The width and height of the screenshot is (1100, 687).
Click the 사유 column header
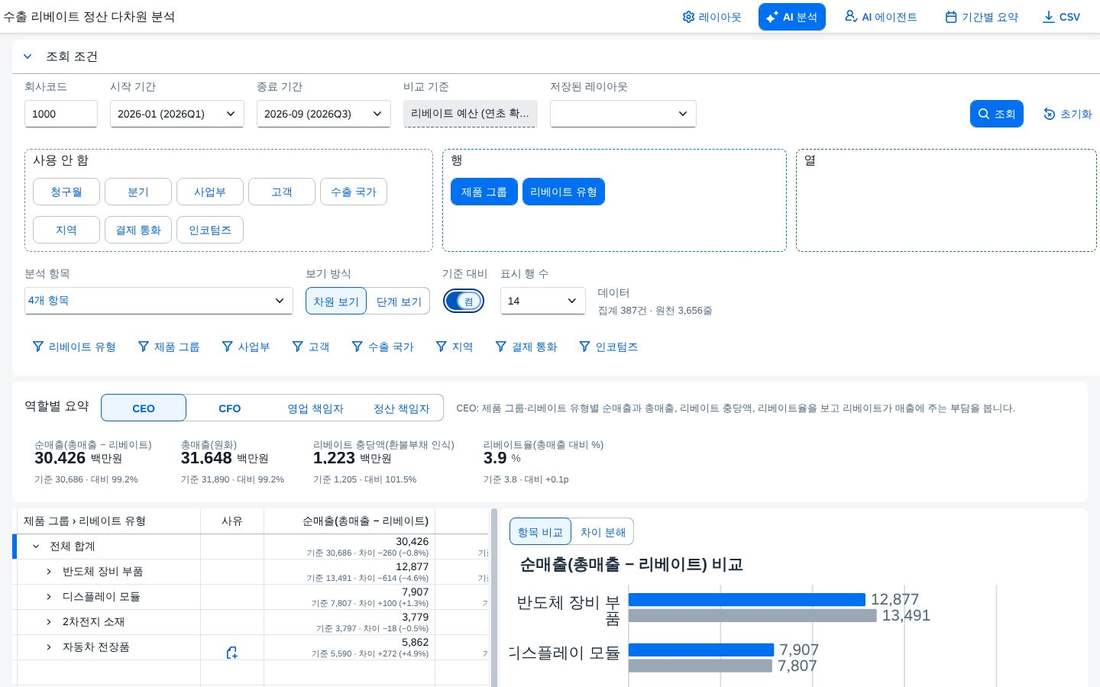click(x=232, y=521)
